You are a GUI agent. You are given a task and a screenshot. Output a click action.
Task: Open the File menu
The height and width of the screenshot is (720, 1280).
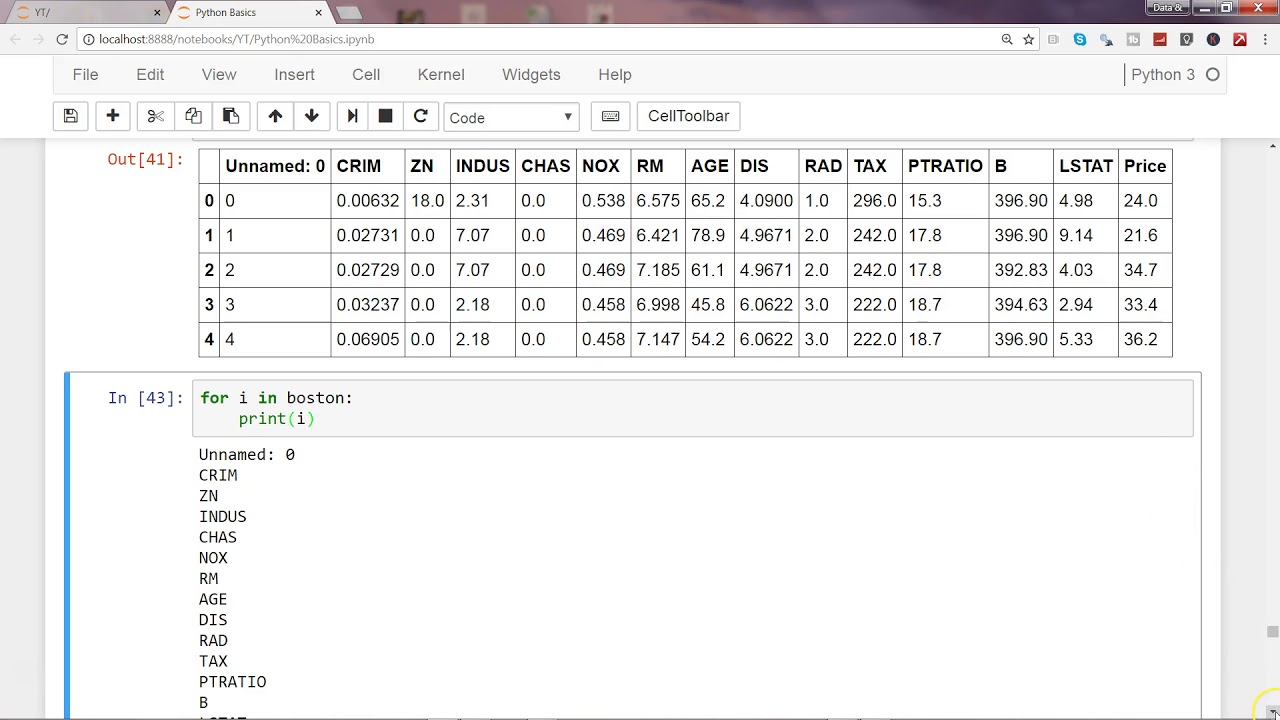[x=86, y=75]
